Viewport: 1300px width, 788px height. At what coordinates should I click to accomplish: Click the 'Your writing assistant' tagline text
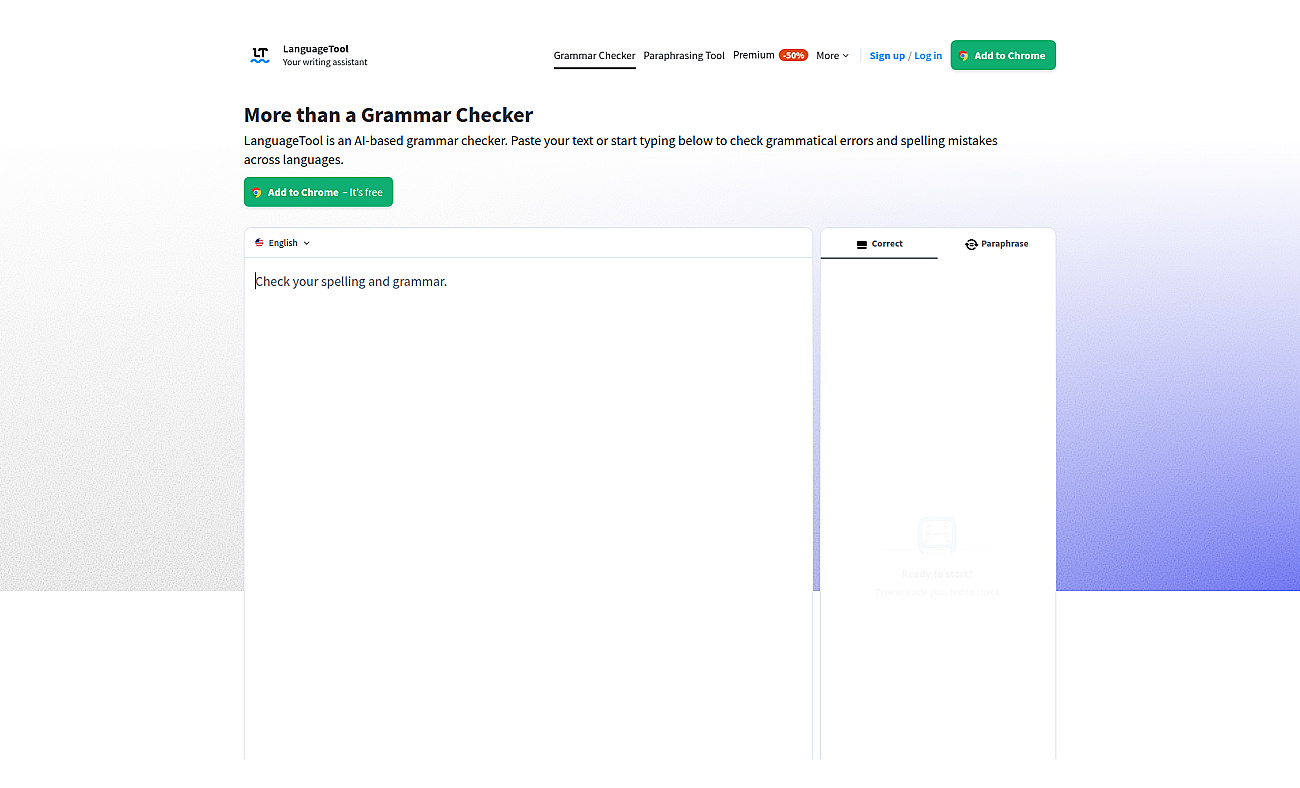coord(325,62)
